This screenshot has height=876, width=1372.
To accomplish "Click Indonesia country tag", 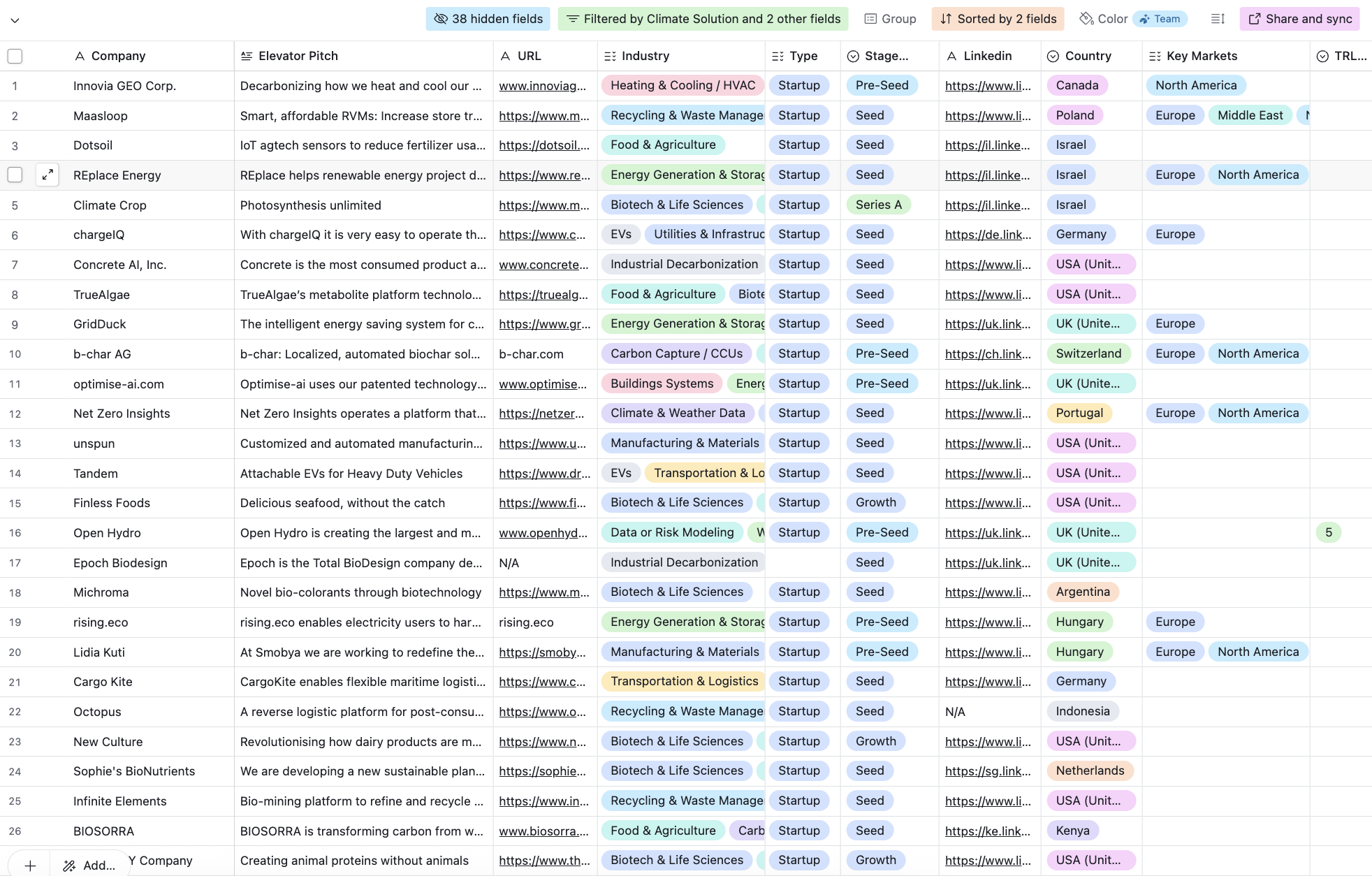I will click(1082, 711).
